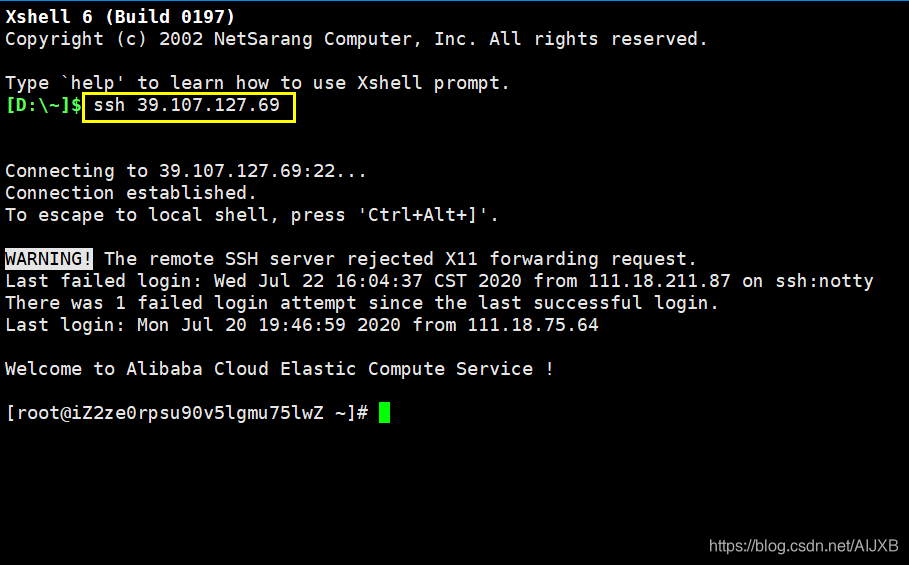
Task: Click the highlighted ssh 39.107.127.69 command
Action: point(189,107)
